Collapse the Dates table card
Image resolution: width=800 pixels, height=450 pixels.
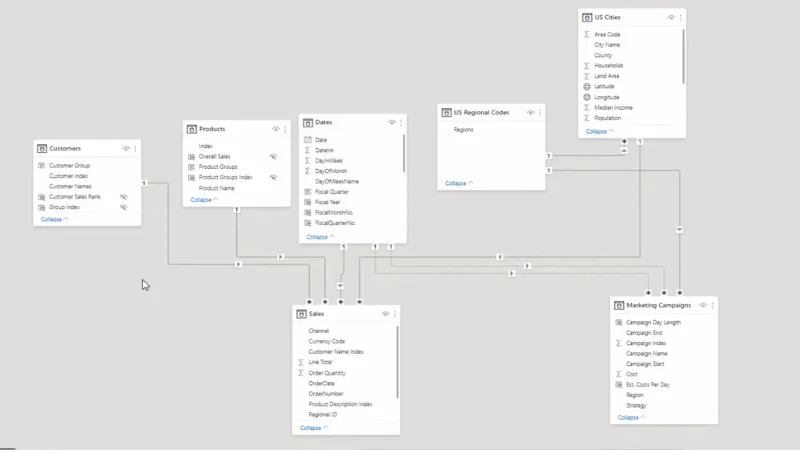coord(320,237)
